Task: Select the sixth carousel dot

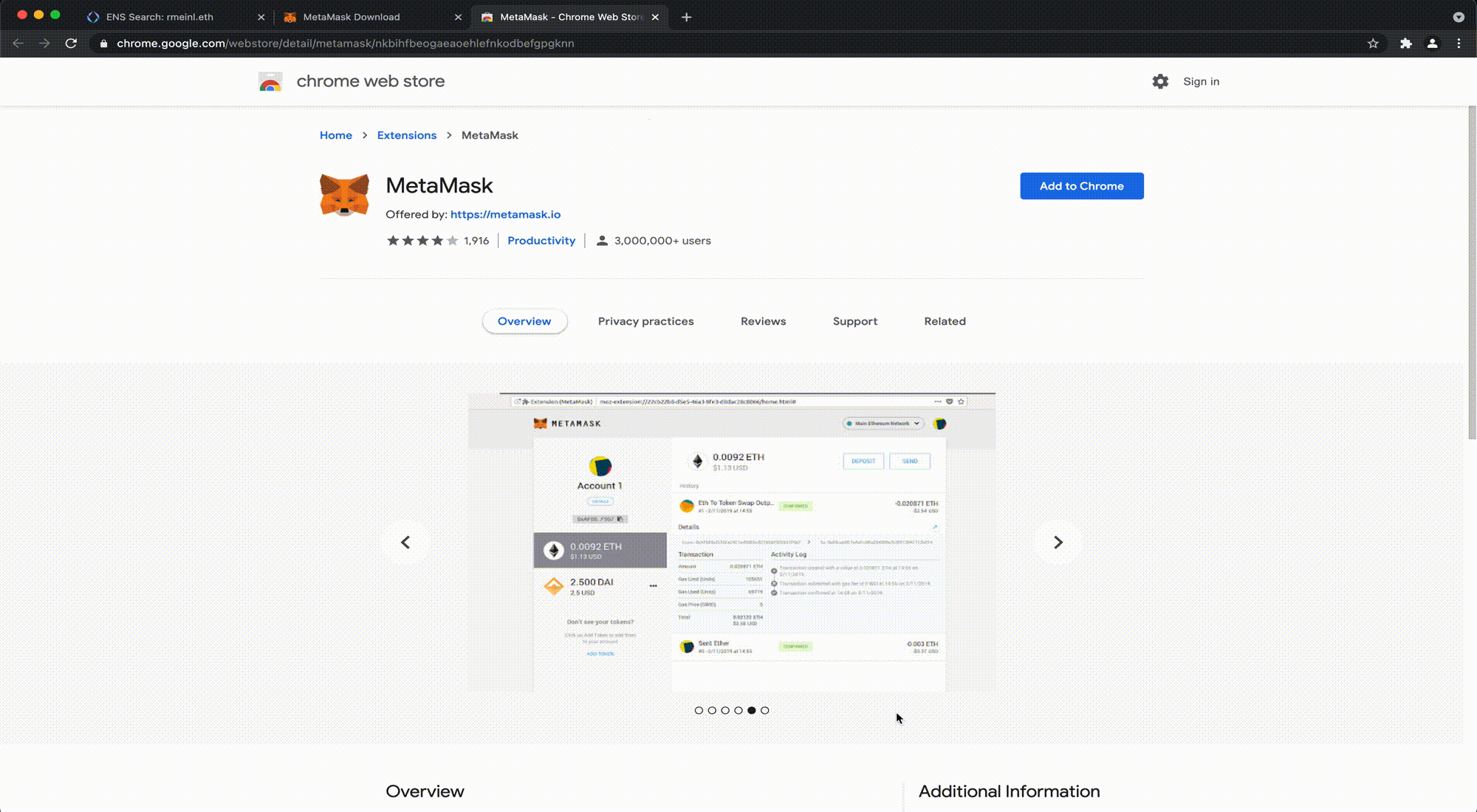Action: click(x=765, y=710)
